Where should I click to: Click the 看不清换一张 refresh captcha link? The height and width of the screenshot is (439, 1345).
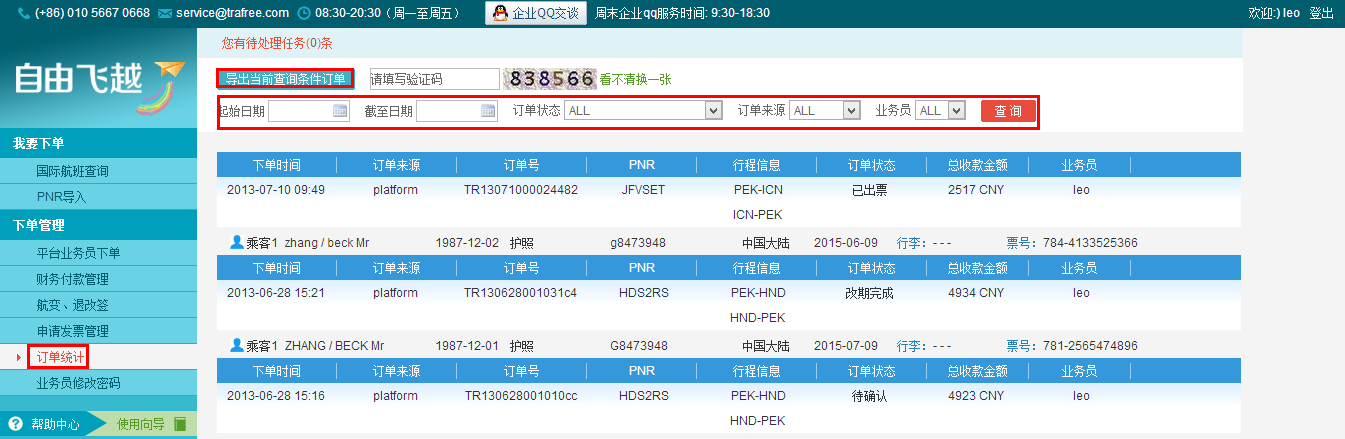click(x=635, y=79)
